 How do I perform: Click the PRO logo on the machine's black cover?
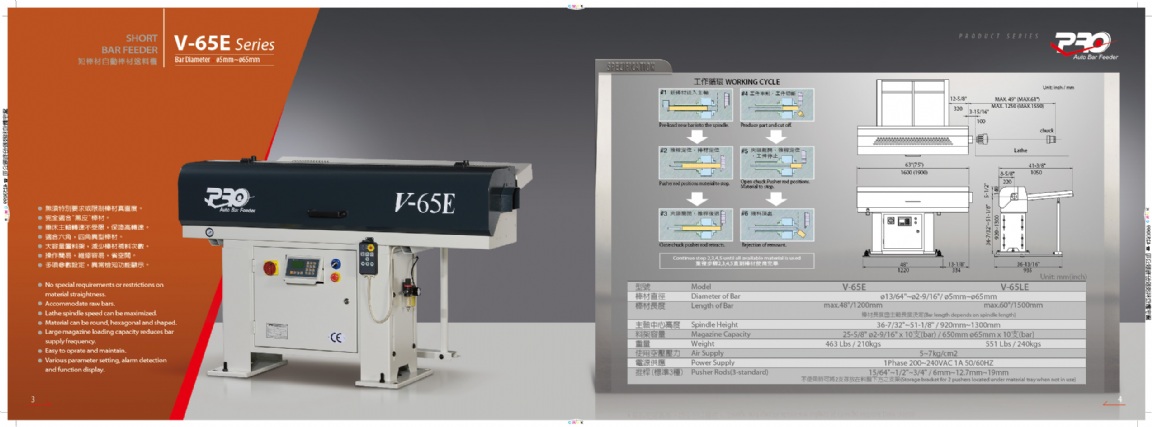click(226, 198)
